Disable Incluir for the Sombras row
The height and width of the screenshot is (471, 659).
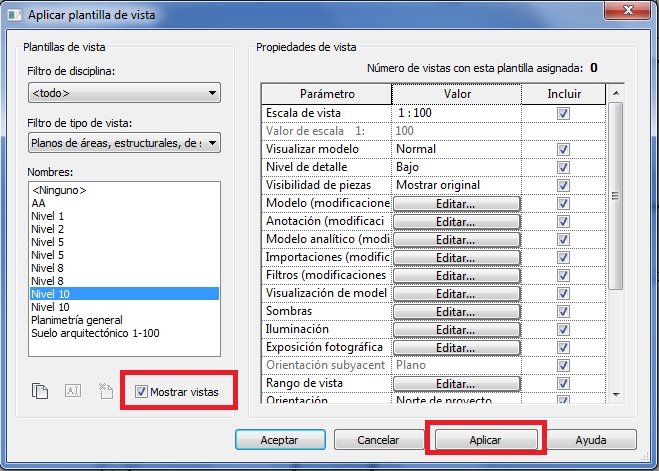[x=563, y=311]
